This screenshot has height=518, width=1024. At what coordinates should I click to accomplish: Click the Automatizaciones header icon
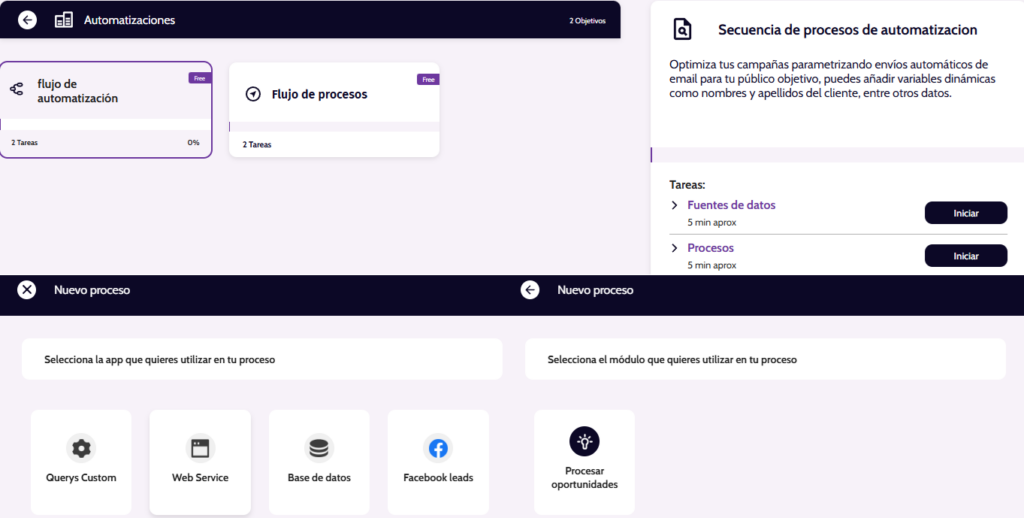coord(64,20)
